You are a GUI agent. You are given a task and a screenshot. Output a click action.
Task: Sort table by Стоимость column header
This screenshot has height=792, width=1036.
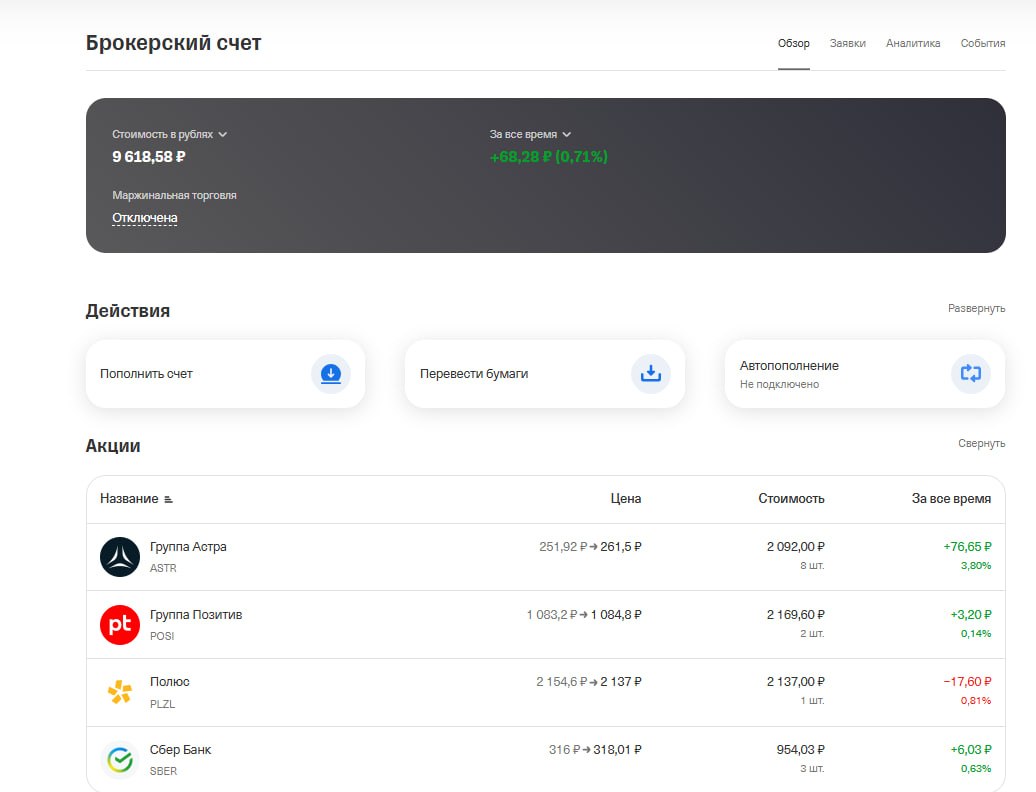click(x=791, y=499)
